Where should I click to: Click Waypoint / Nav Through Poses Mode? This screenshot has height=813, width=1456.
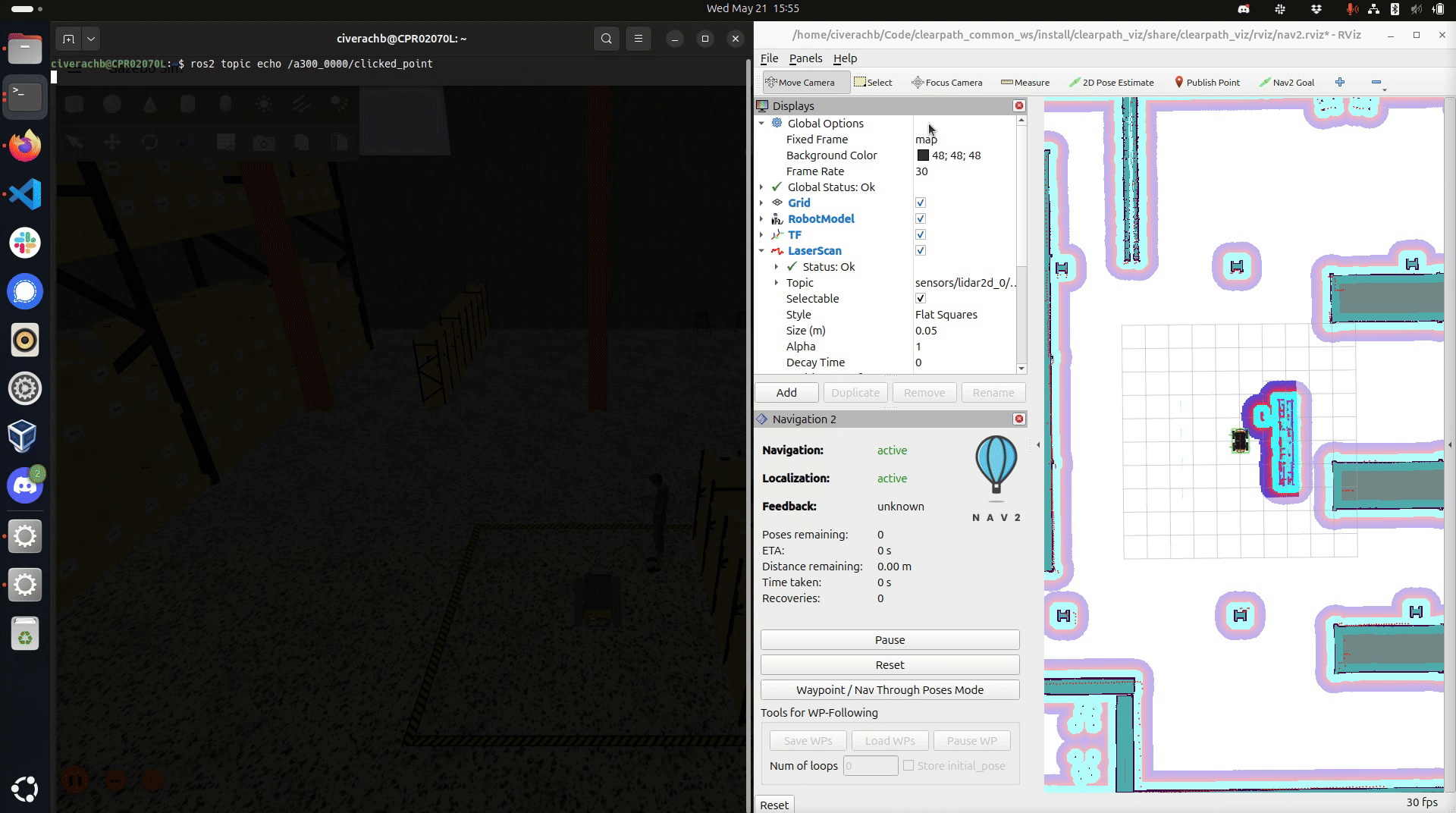pyautogui.click(x=890, y=689)
